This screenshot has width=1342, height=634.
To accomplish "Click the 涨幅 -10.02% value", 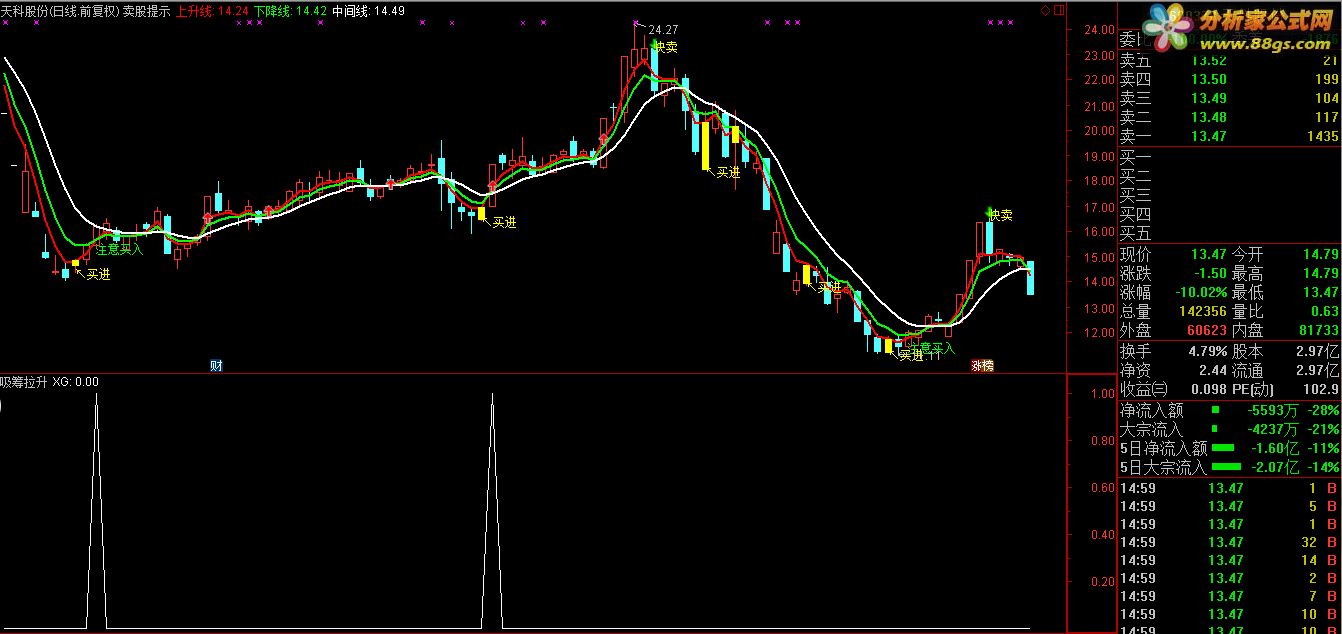I will [1200, 292].
